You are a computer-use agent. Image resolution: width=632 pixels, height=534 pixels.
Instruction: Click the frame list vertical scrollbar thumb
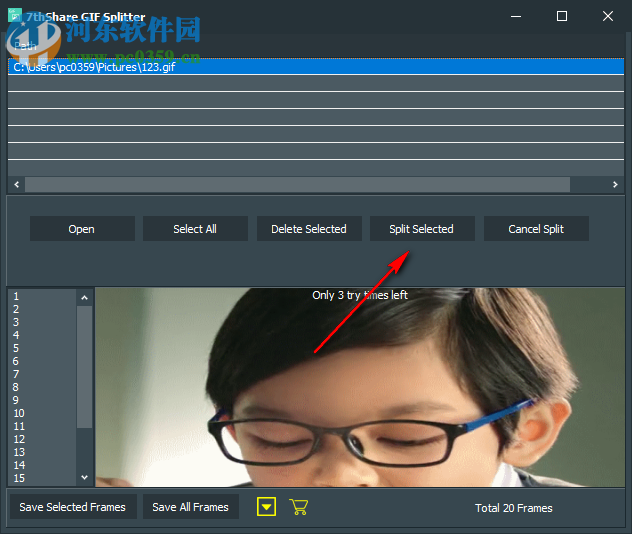84,367
